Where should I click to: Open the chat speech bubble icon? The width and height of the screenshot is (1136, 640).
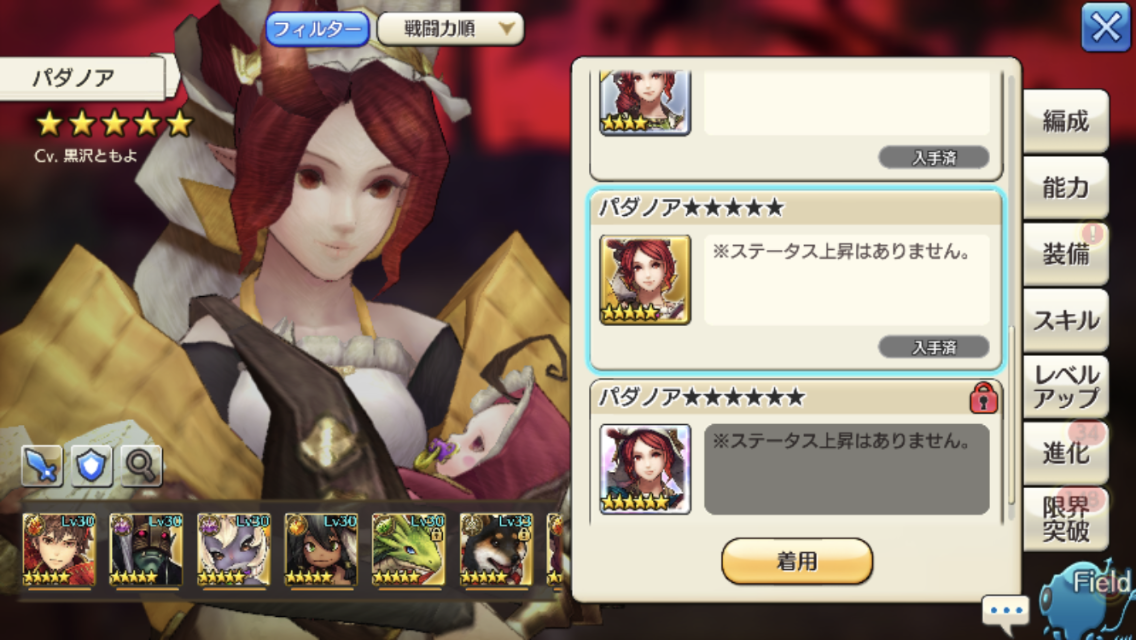1006,610
